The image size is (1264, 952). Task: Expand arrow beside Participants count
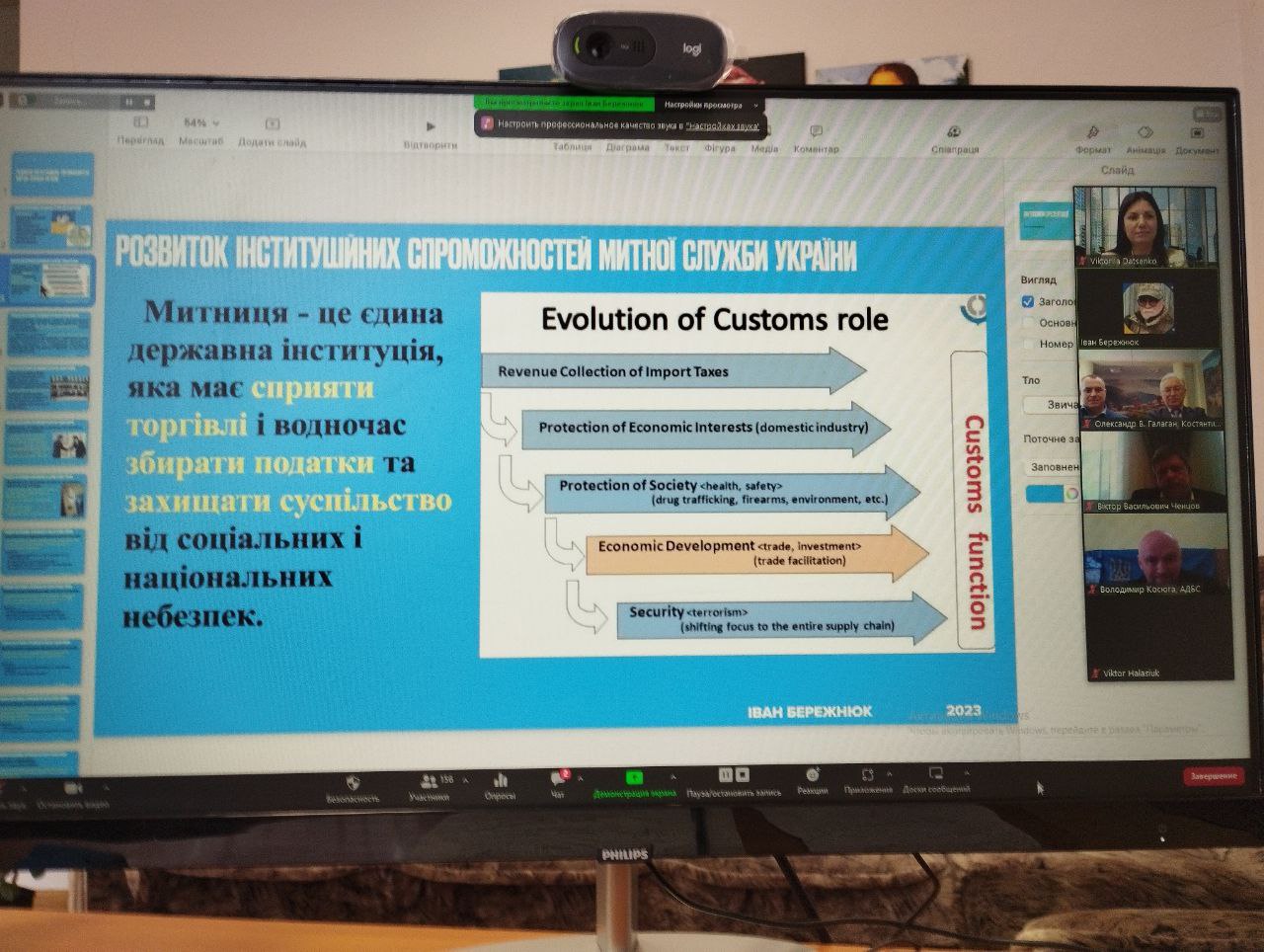coord(464,780)
